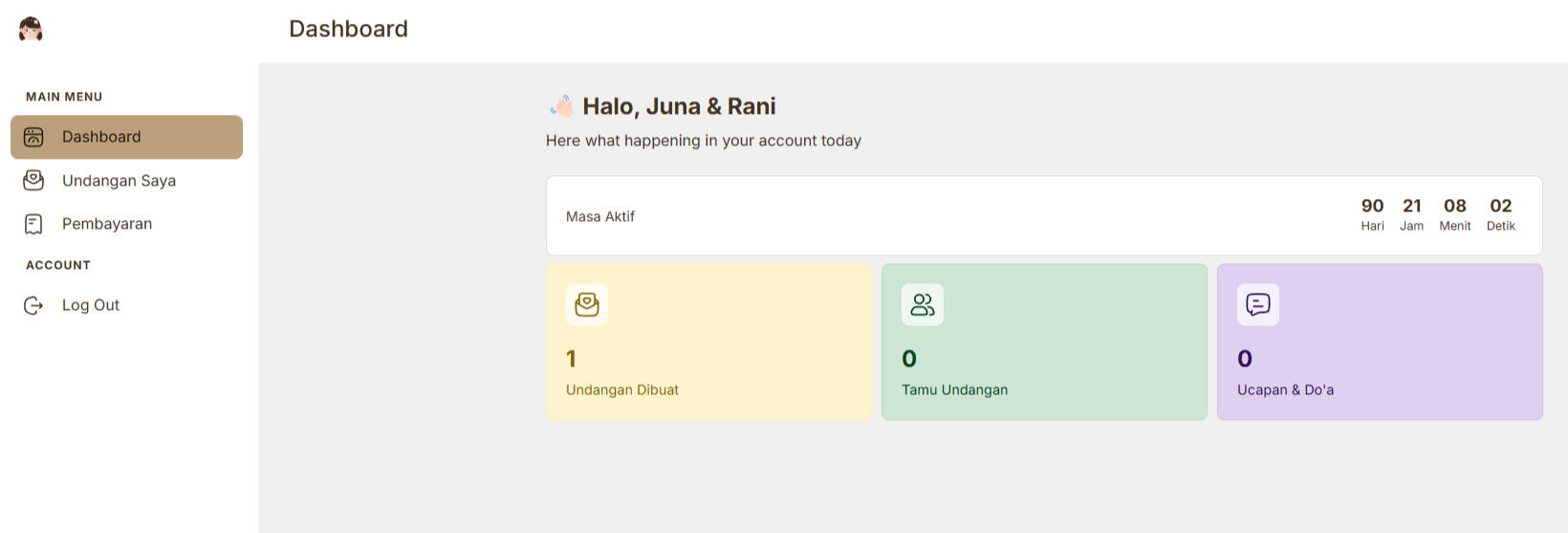Click the envelope icon beside Undangan Saya
This screenshot has height=533, width=1568.
pos(33,180)
